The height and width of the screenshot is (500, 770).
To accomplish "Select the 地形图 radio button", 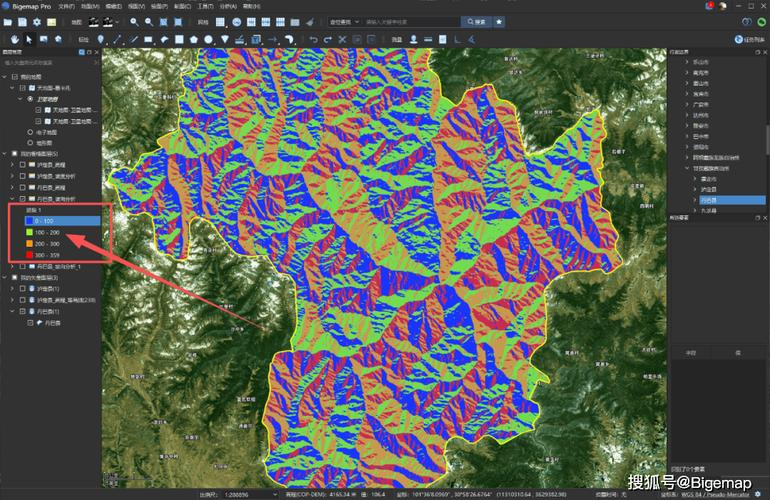I will click(30, 143).
